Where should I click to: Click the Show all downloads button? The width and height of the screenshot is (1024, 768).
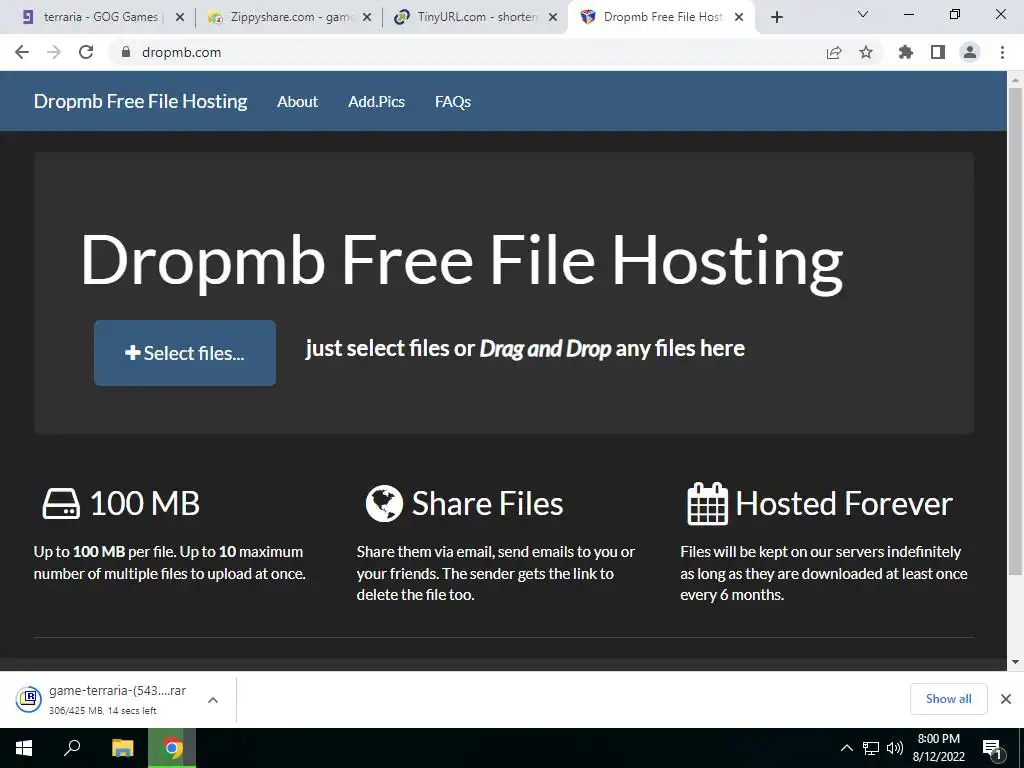(x=948, y=699)
